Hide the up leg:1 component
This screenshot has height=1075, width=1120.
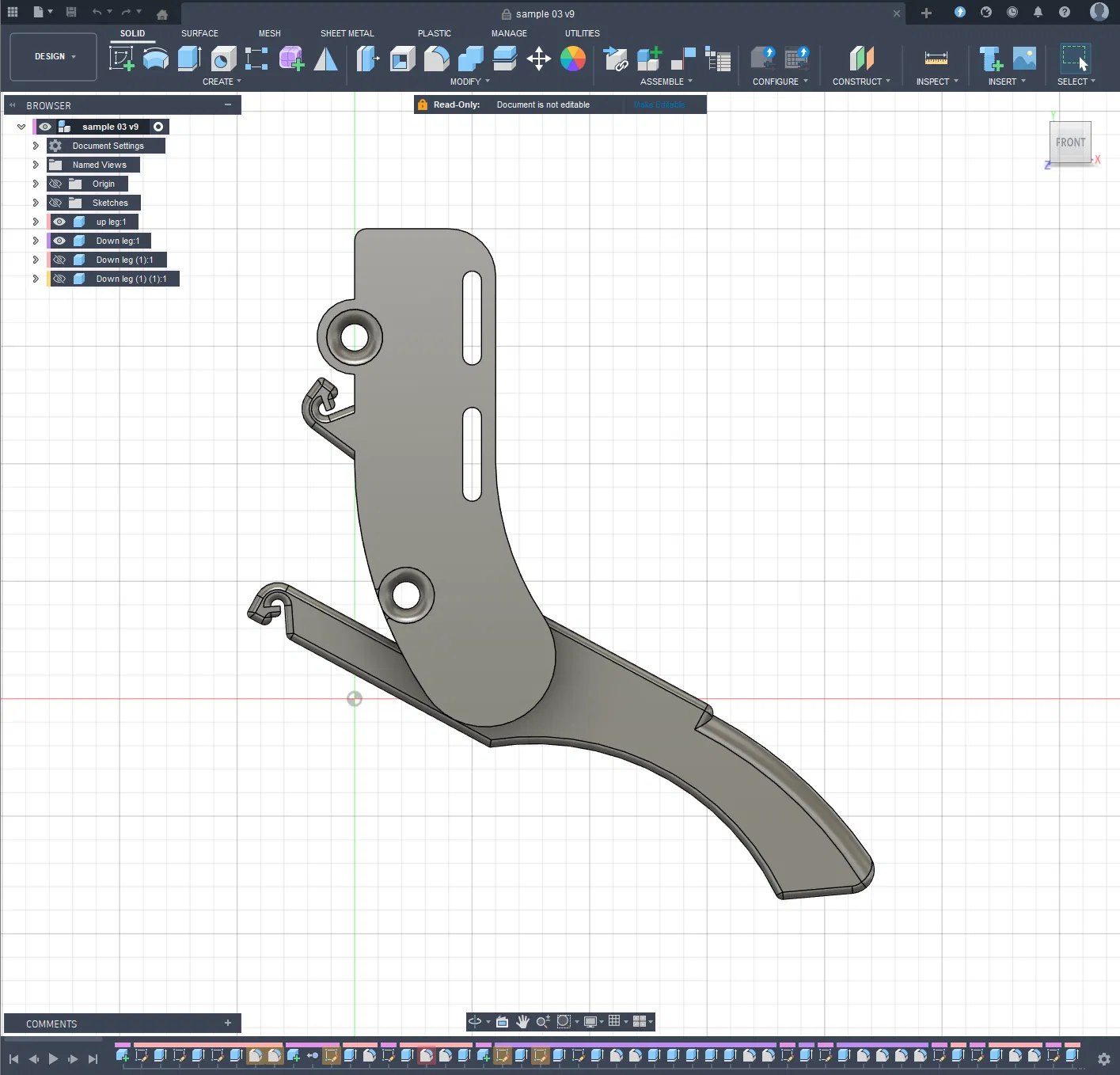click(x=59, y=222)
